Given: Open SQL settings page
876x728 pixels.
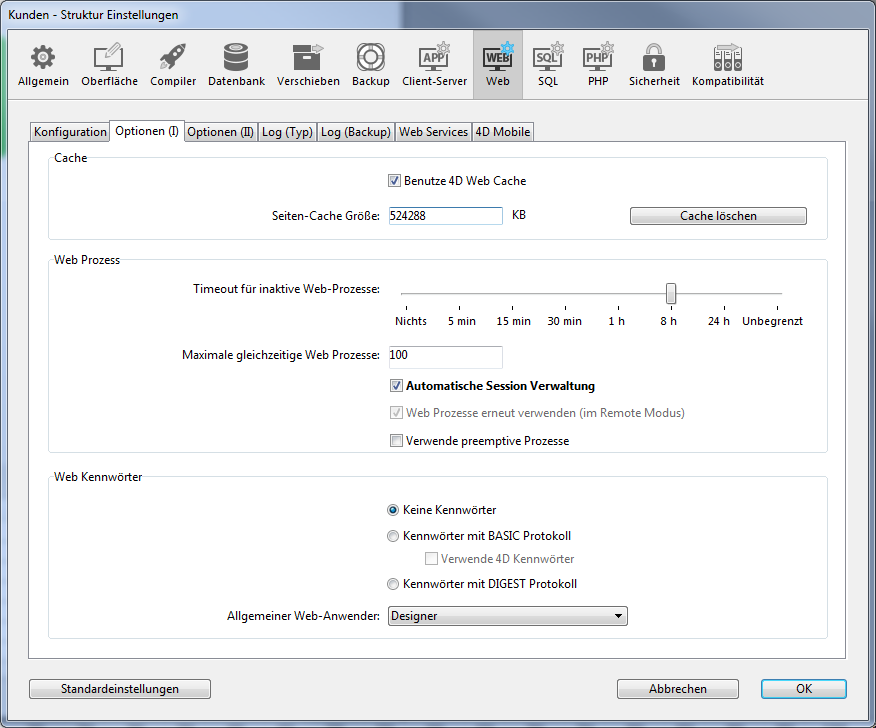Looking at the screenshot, I should 547,66.
